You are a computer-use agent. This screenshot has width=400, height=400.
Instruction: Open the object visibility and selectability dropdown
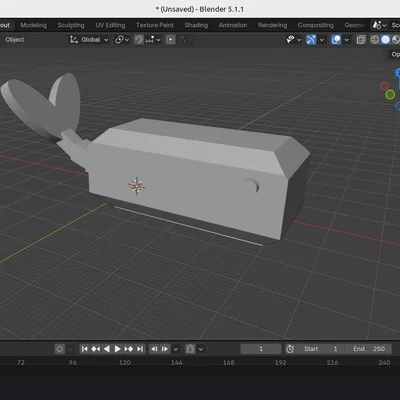point(294,40)
